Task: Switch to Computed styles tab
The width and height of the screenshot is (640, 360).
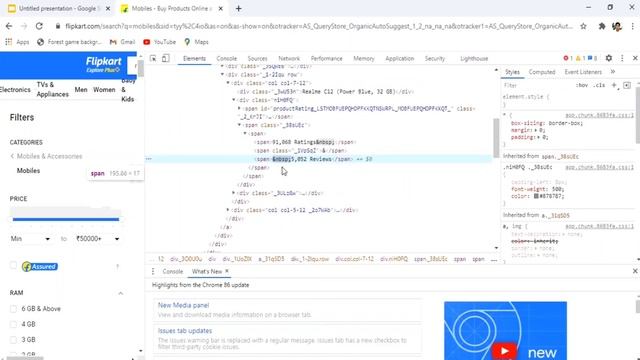Action: (x=542, y=72)
